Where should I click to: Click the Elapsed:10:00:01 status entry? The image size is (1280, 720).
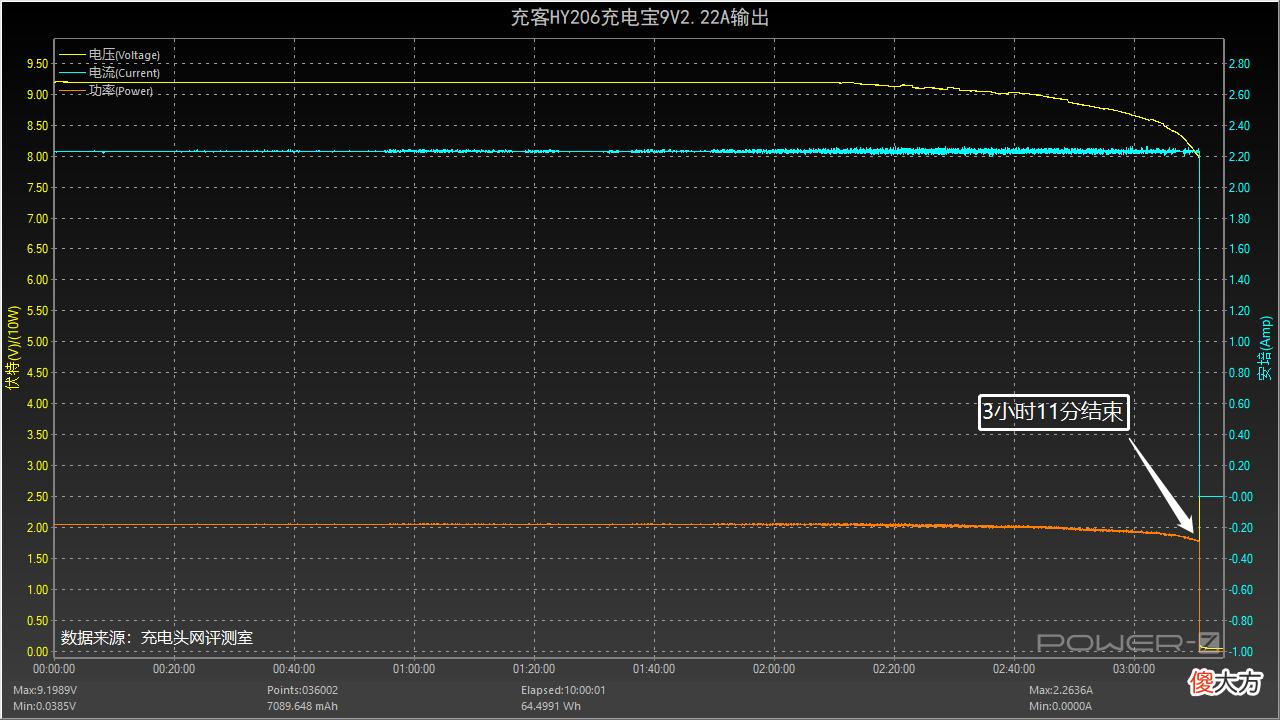[x=563, y=690]
